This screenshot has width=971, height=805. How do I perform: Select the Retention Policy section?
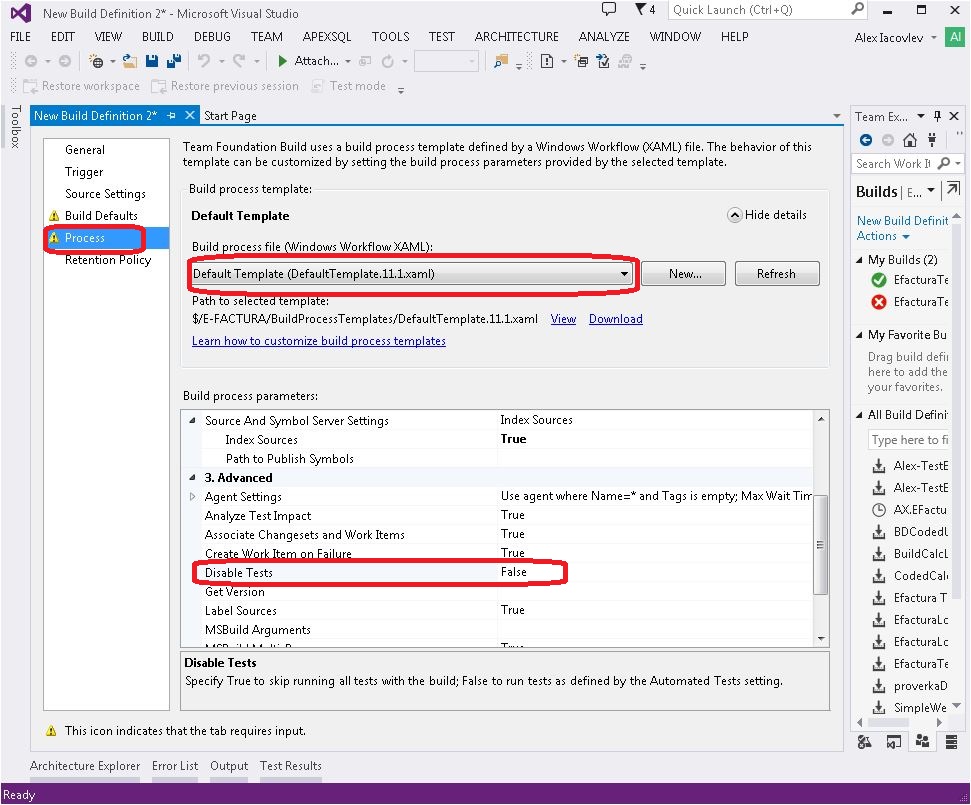click(x=108, y=260)
